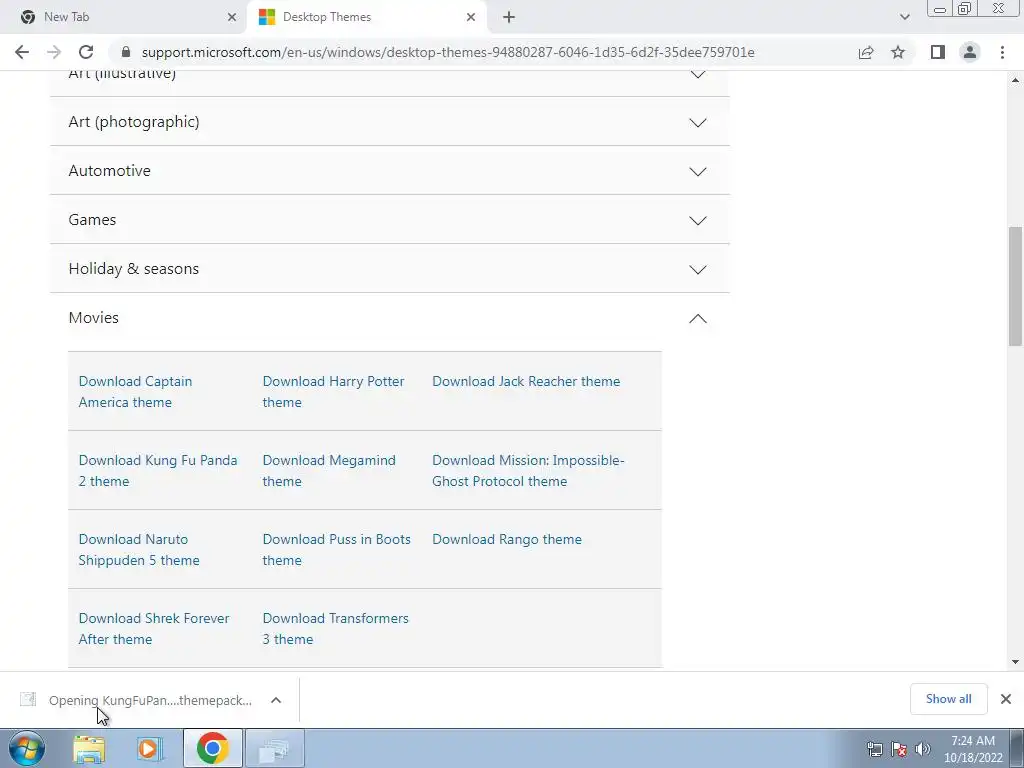Close the Desktop Themes tab
This screenshot has width=1024, height=768.
471,17
